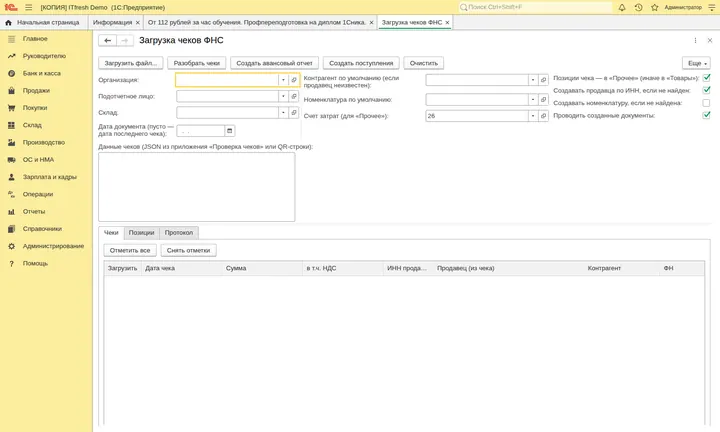Click into the Данные чеков text area
720x432 pixels.
click(x=197, y=187)
